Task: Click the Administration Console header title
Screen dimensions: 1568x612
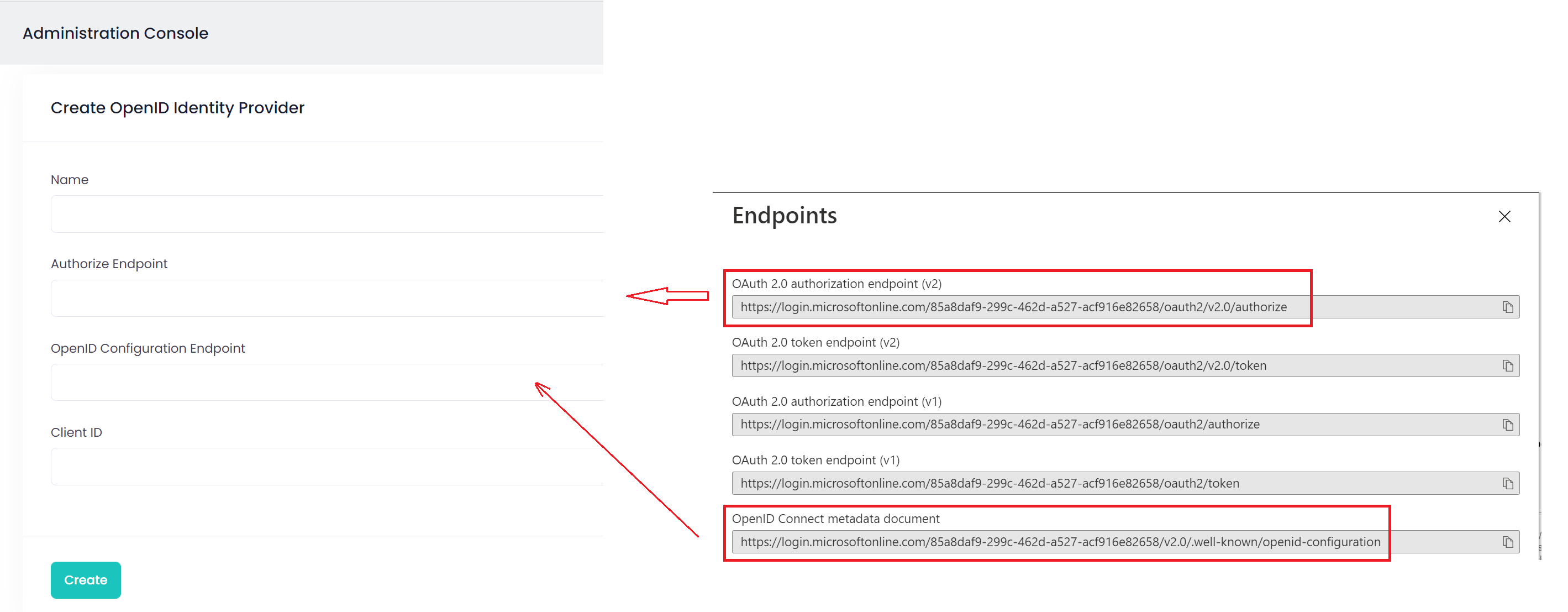Action: 115,33
